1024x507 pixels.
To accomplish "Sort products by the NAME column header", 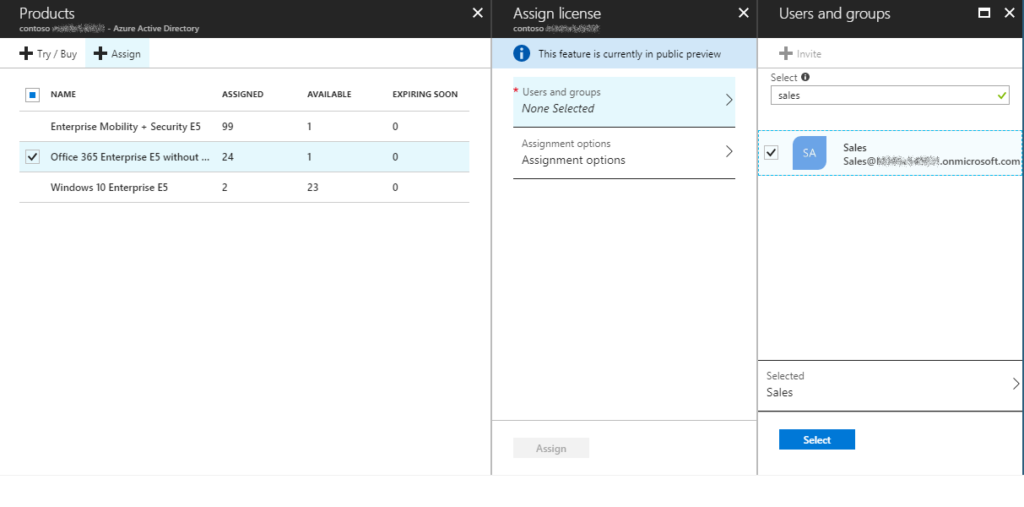I will point(63,95).
